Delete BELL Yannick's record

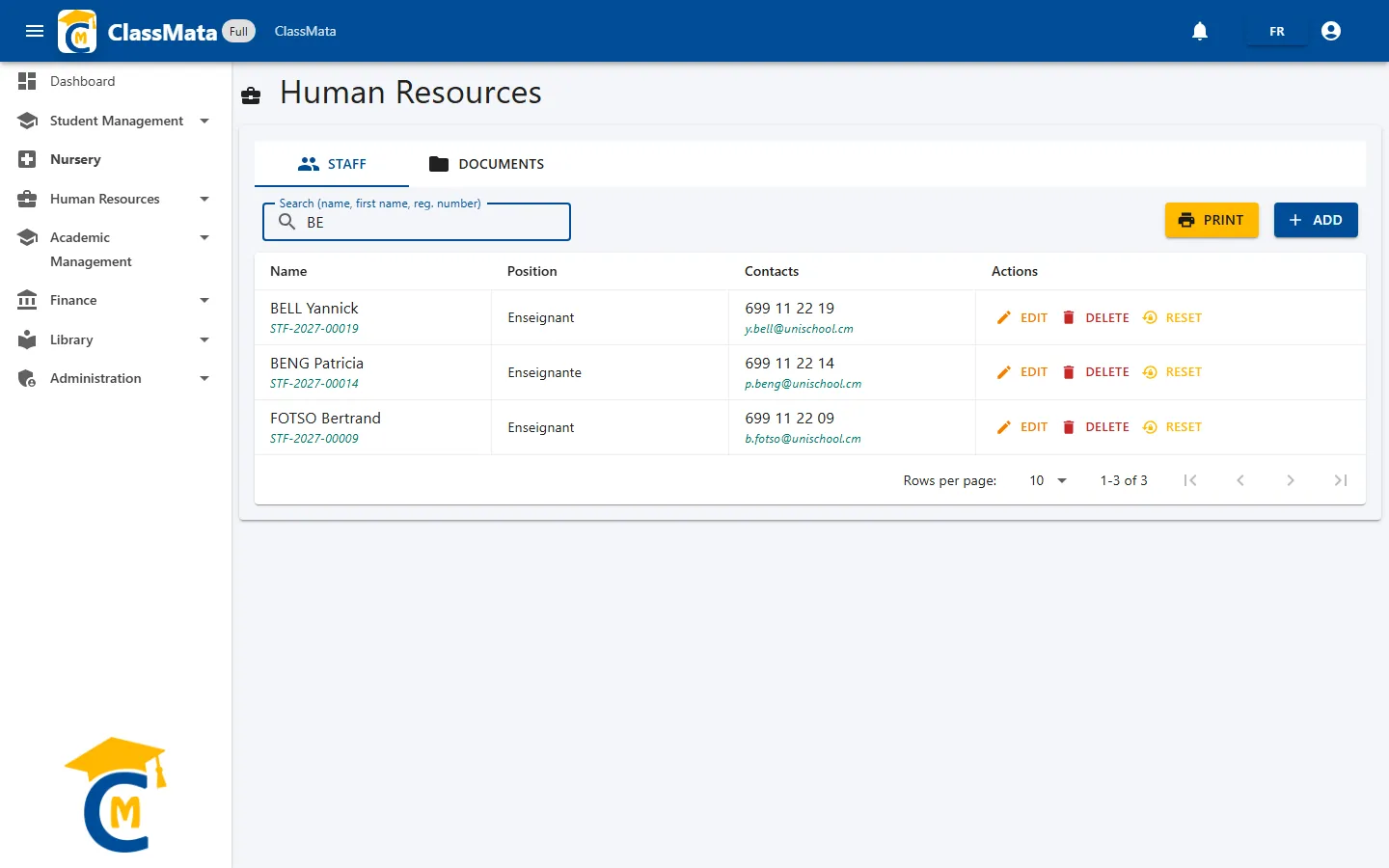pos(1096,317)
